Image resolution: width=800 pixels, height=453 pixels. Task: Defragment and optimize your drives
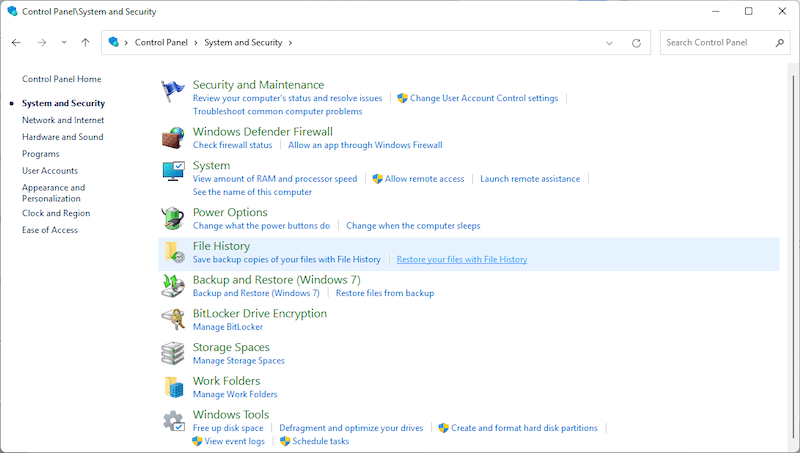(351, 428)
